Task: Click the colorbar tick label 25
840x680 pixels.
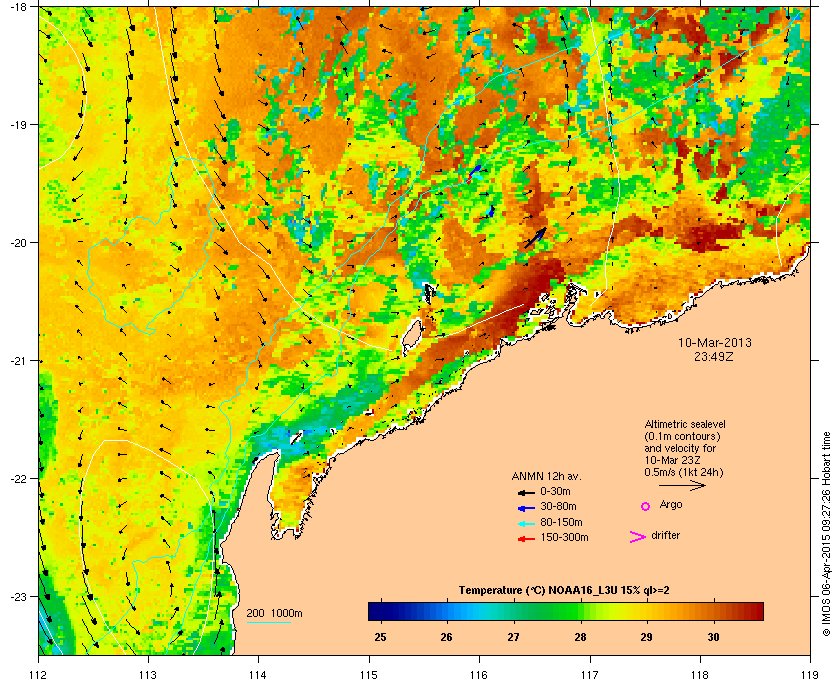Action: (380, 637)
